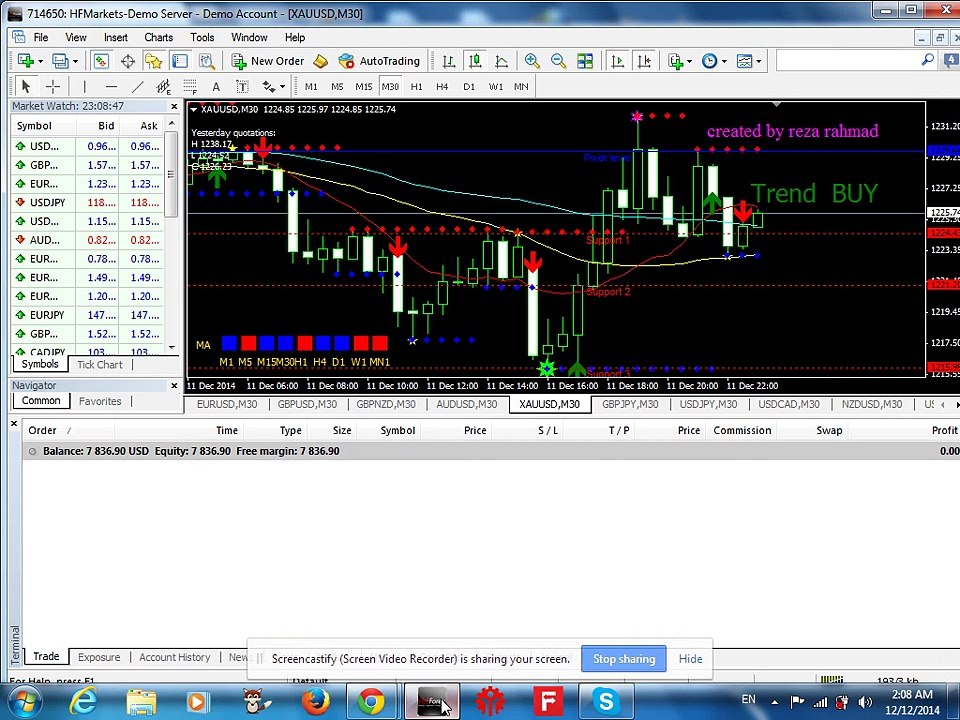Select the arrow Cursor tool

(25, 86)
